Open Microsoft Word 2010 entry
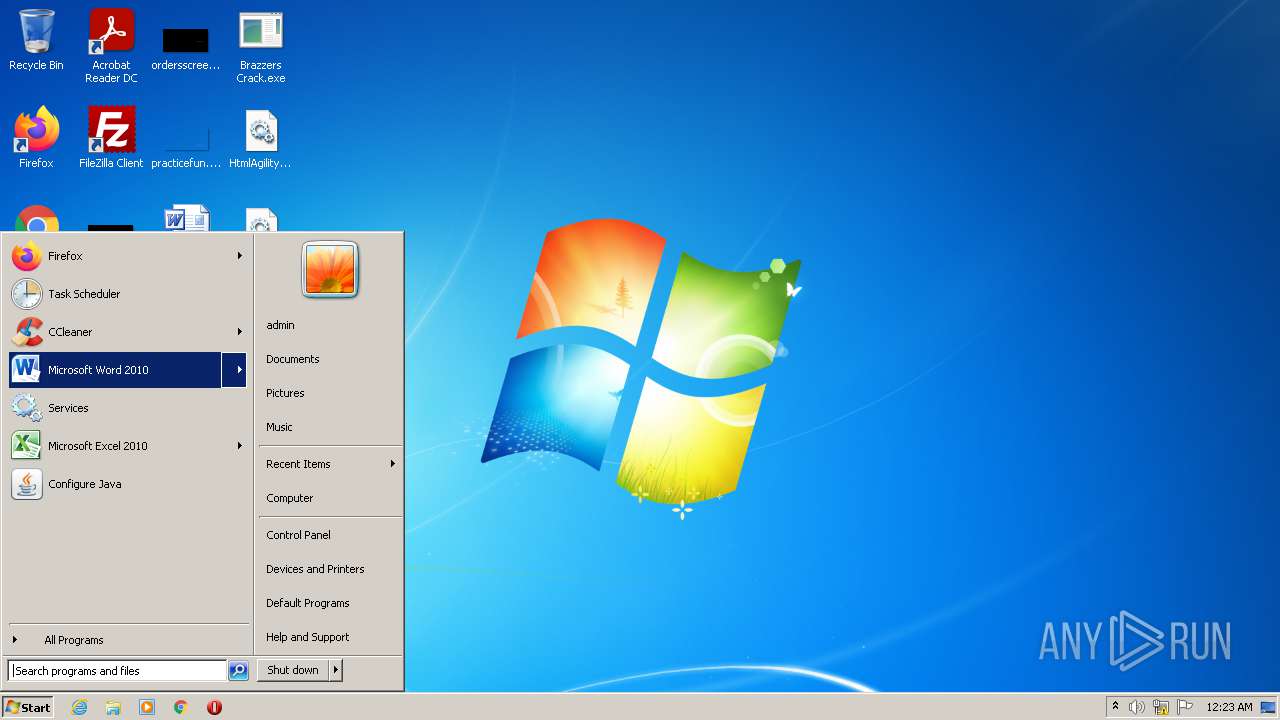1280x720 pixels. tap(115, 370)
